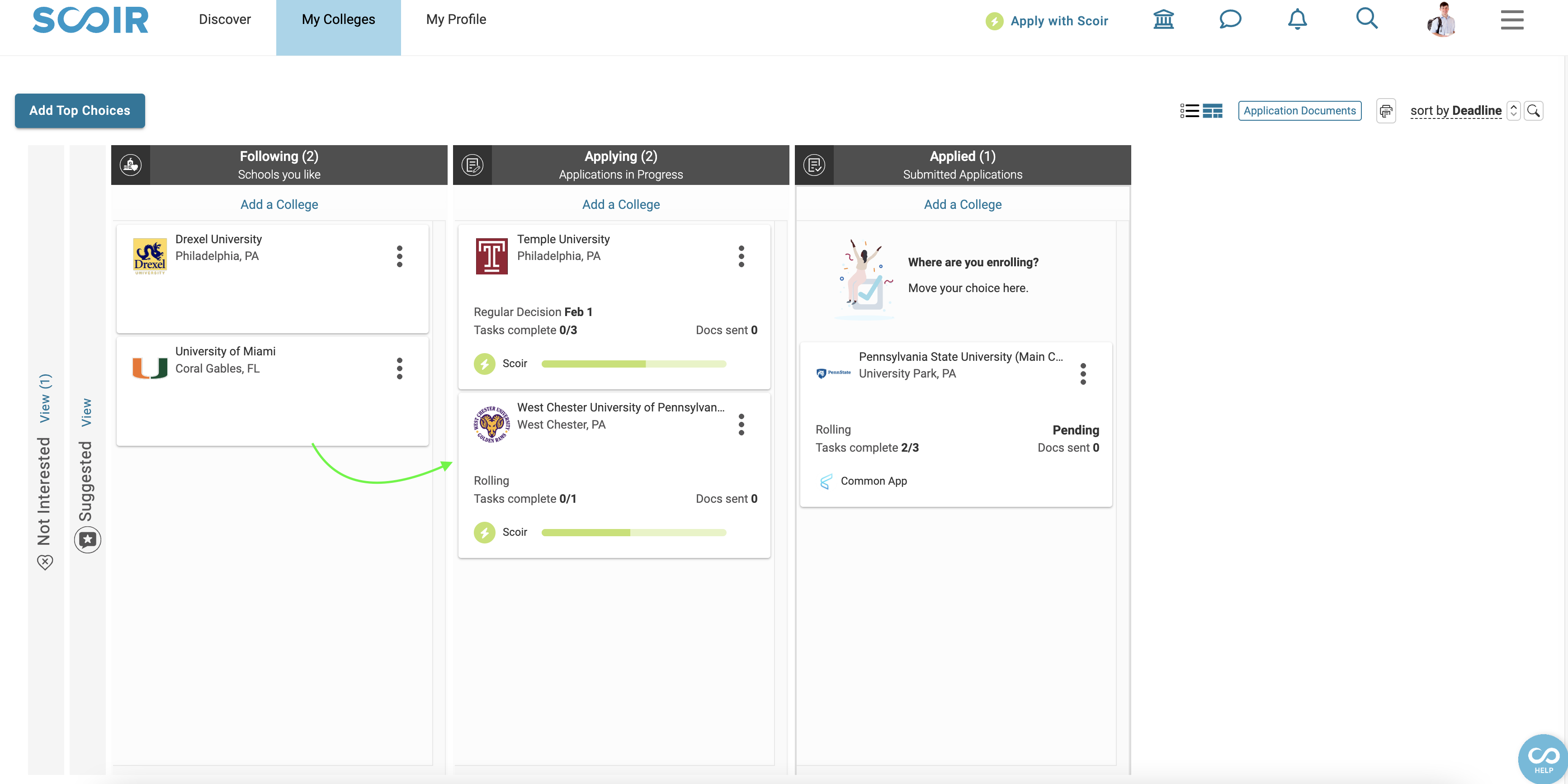The image size is (1568, 784).
Task: Click Pending status on Penn State
Action: click(1076, 430)
